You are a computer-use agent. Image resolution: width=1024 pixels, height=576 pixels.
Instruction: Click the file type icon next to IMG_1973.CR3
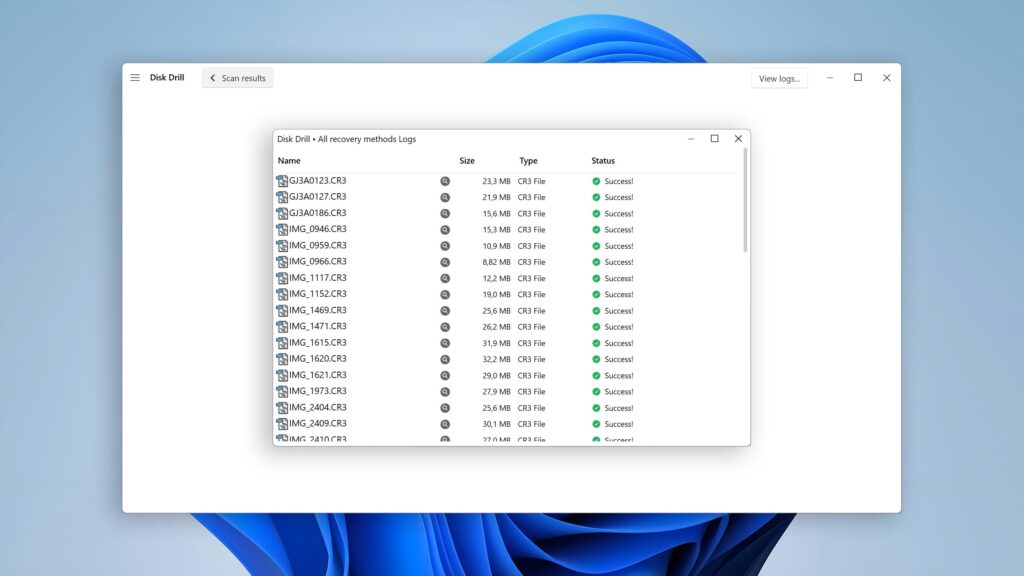(281, 391)
